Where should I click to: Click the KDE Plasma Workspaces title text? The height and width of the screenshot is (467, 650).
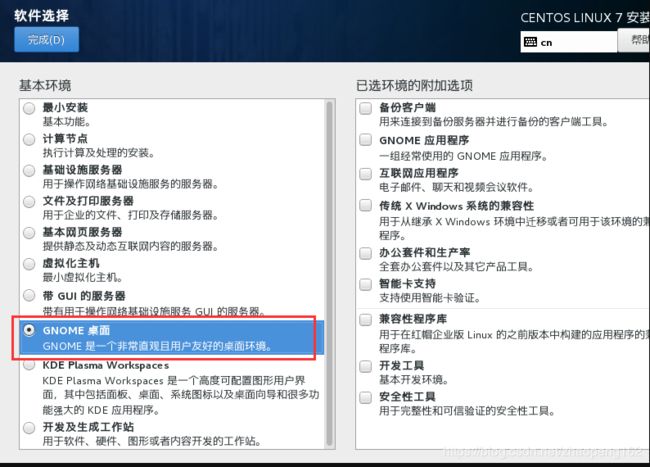tap(106, 365)
